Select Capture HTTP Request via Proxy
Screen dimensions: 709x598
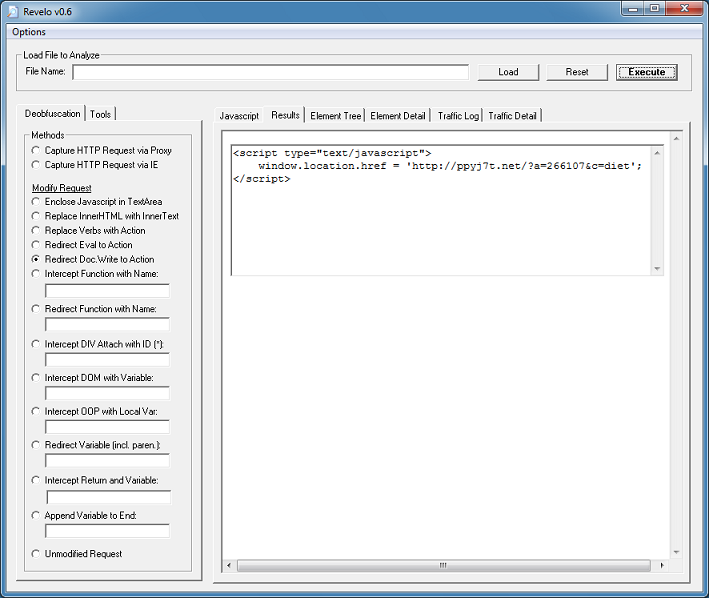[x=37, y=150]
